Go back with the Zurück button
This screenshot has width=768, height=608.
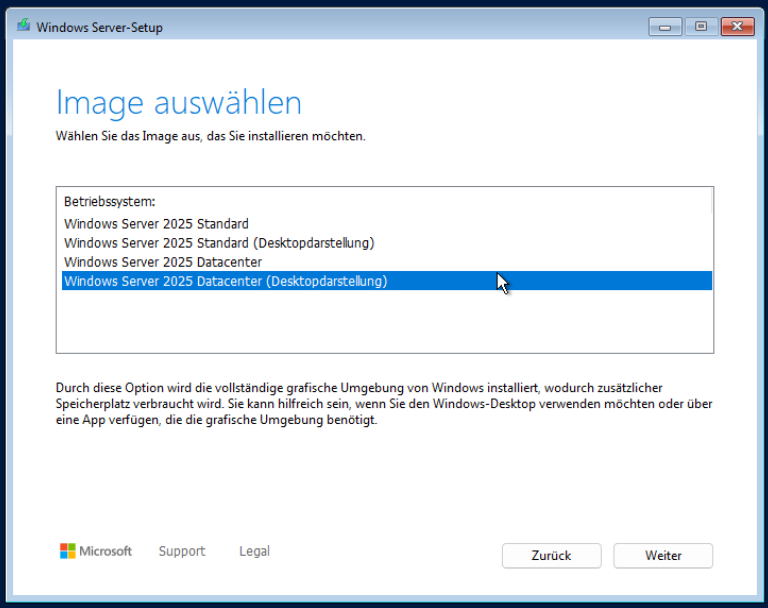click(552, 556)
